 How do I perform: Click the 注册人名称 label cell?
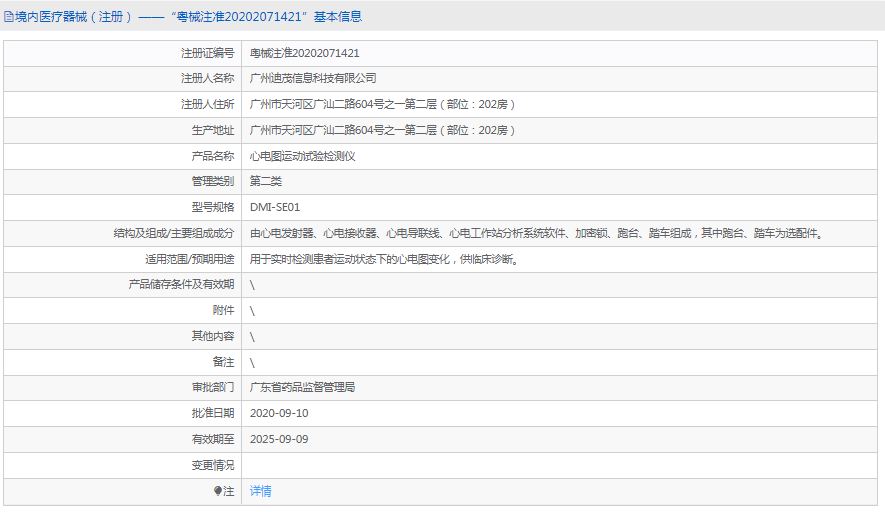tap(122, 78)
